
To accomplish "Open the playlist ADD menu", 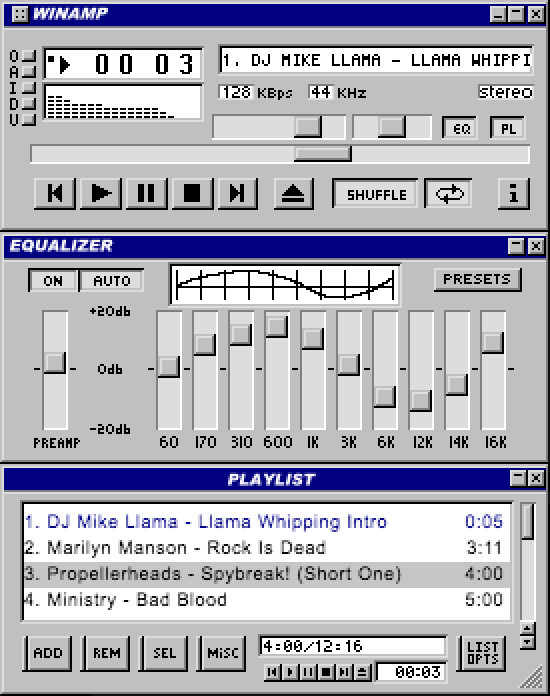I will [x=47, y=653].
